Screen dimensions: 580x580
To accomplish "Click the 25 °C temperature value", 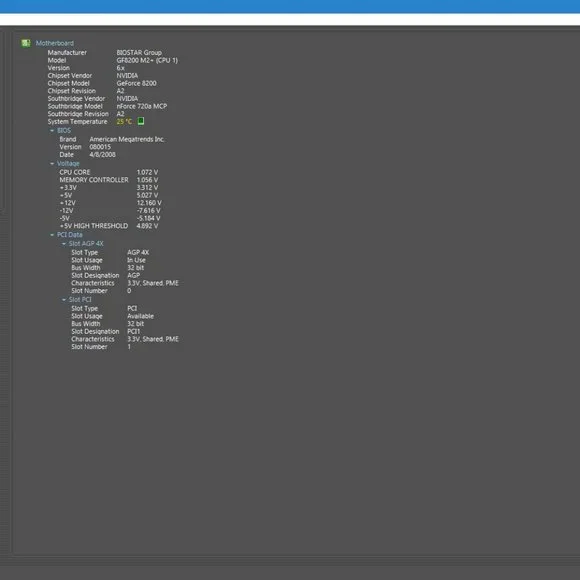I will pos(124,121).
